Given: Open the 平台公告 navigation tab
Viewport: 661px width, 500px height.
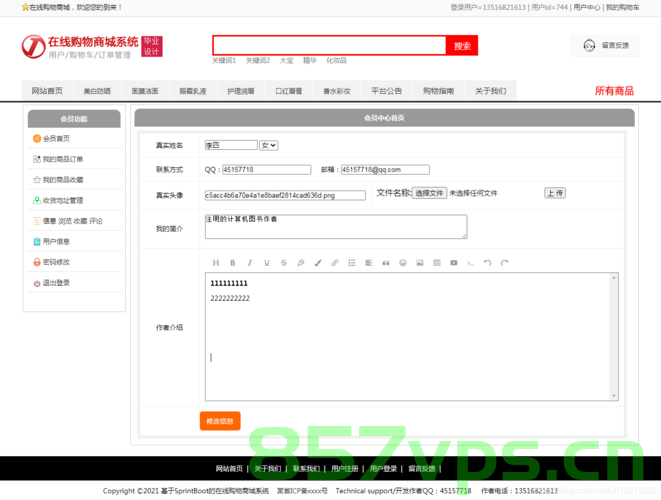Looking at the screenshot, I should click(387, 91).
